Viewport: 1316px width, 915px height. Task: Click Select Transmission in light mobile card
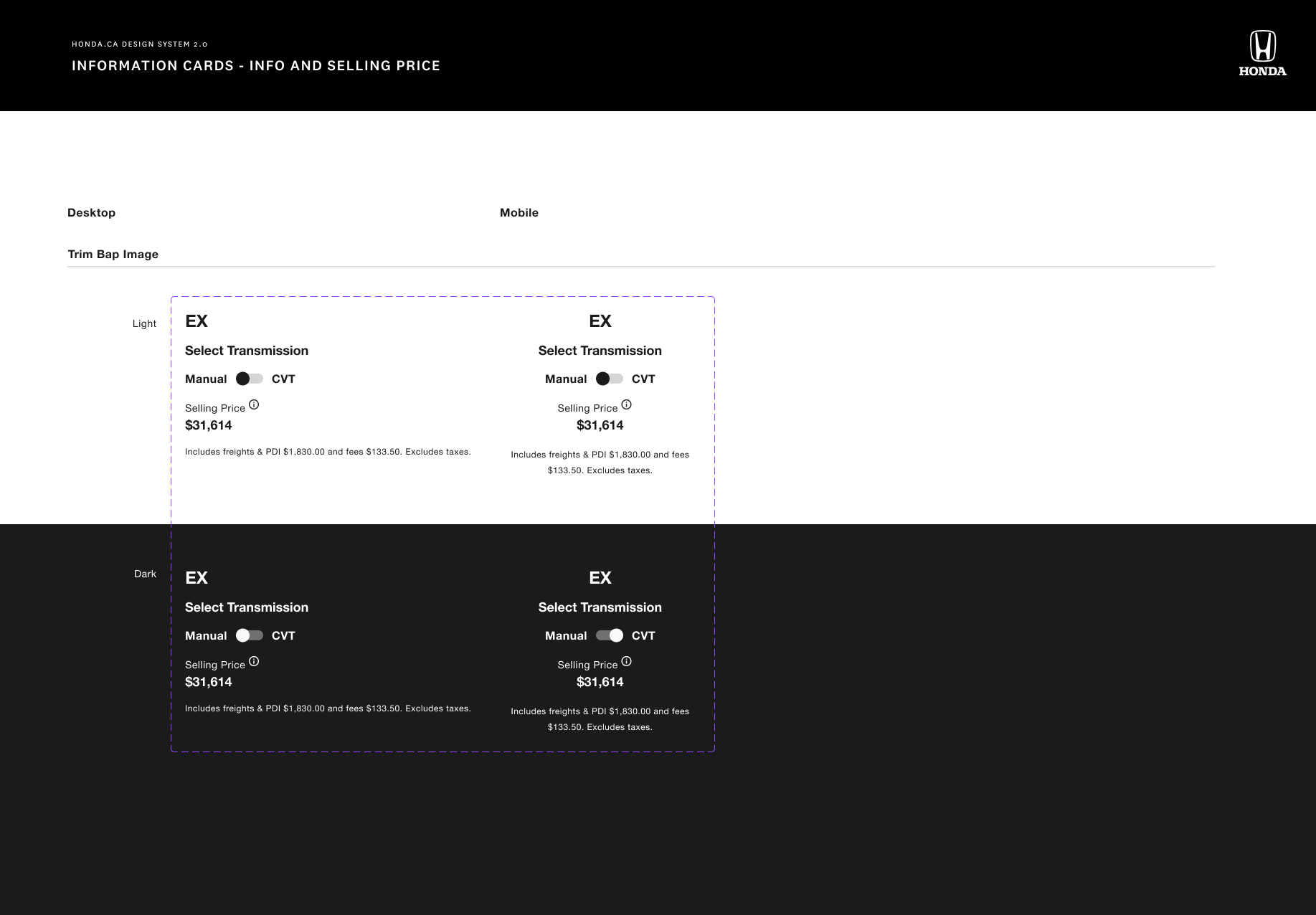point(600,351)
